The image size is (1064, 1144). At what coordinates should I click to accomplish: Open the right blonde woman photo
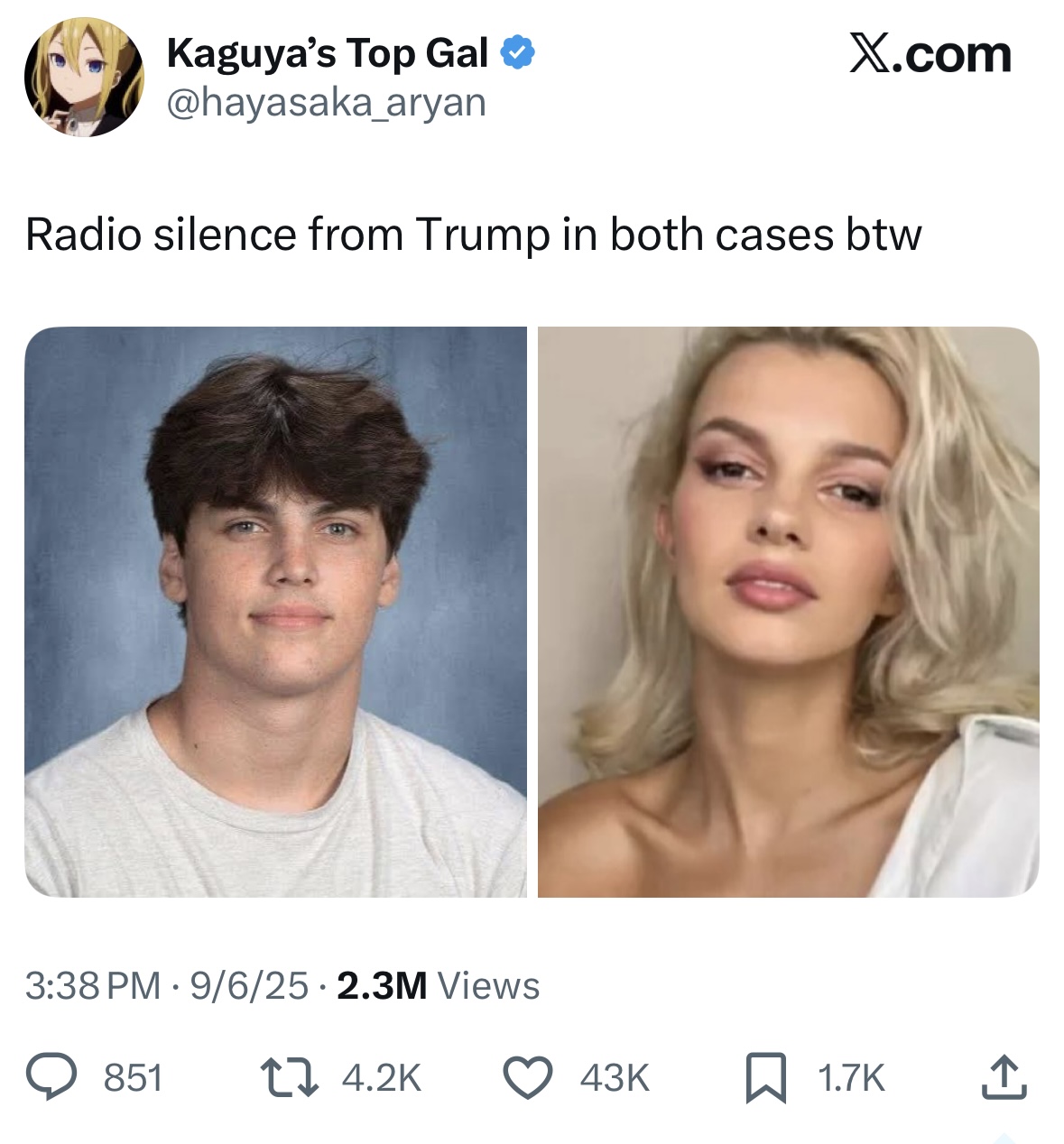(x=789, y=612)
